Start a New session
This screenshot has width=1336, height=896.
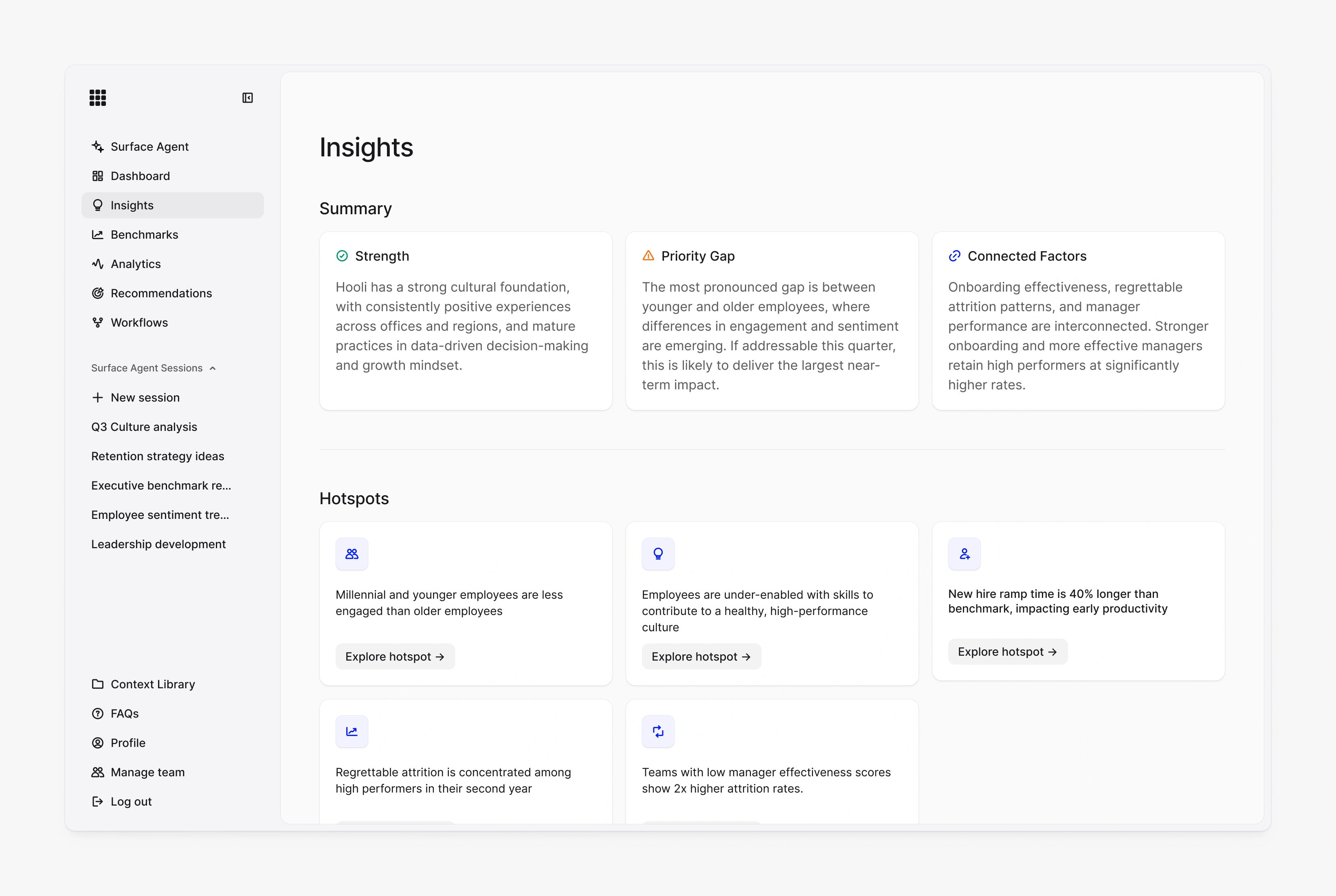[x=173, y=398]
